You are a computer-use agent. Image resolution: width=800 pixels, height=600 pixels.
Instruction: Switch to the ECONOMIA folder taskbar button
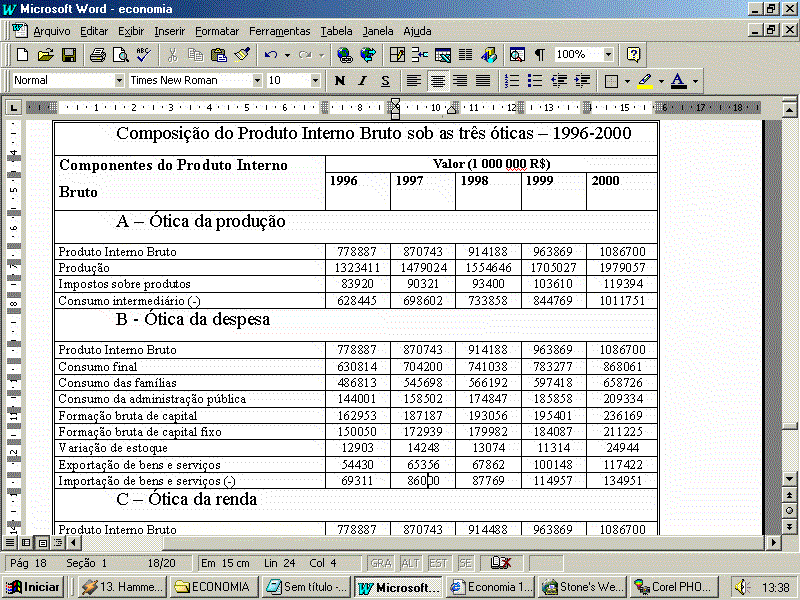pos(214,587)
